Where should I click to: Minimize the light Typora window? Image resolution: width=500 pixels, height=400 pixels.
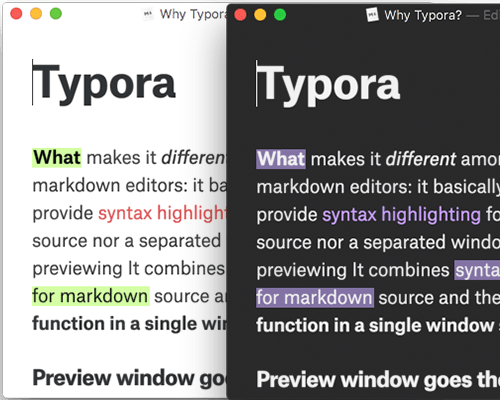click(x=36, y=14)
